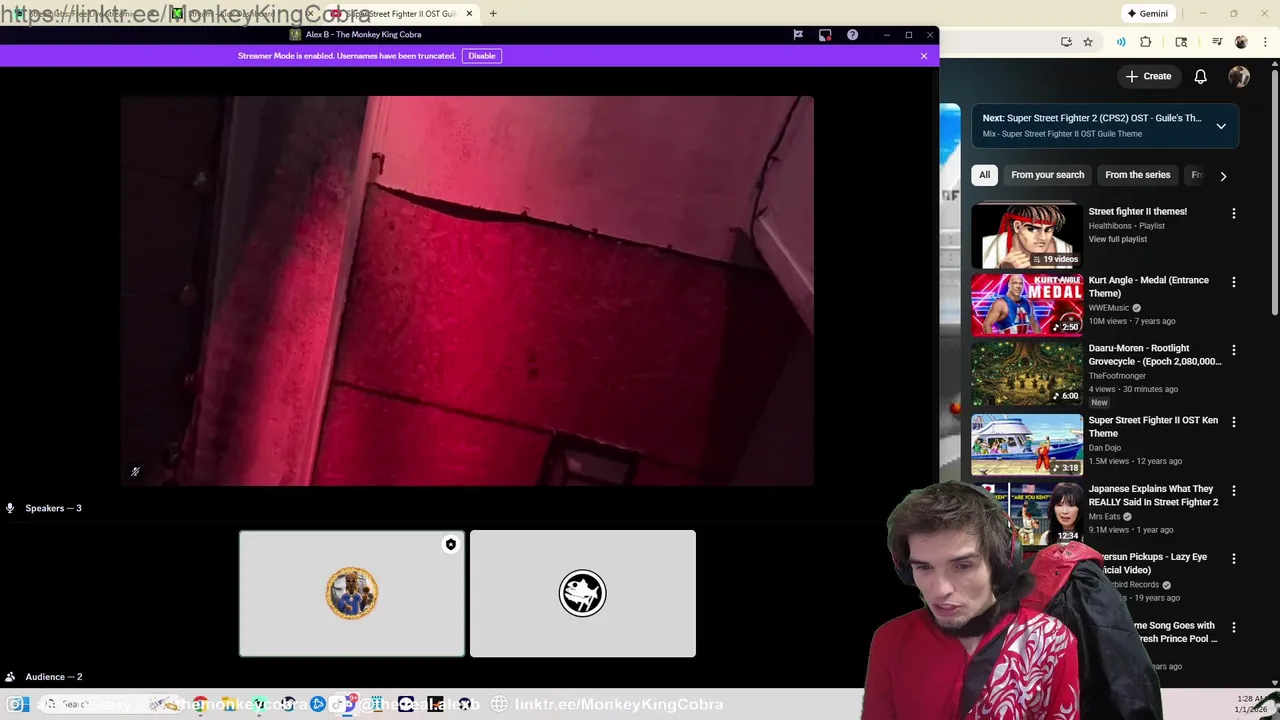Open Gemini in Chrome
This screenshot has height=720, width=1280.
pos(1147,14)
